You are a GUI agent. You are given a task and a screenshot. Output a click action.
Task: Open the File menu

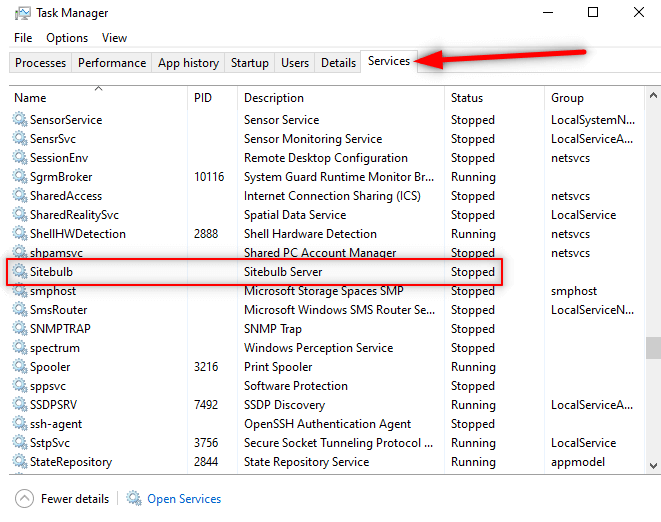(x=23, y=38)
